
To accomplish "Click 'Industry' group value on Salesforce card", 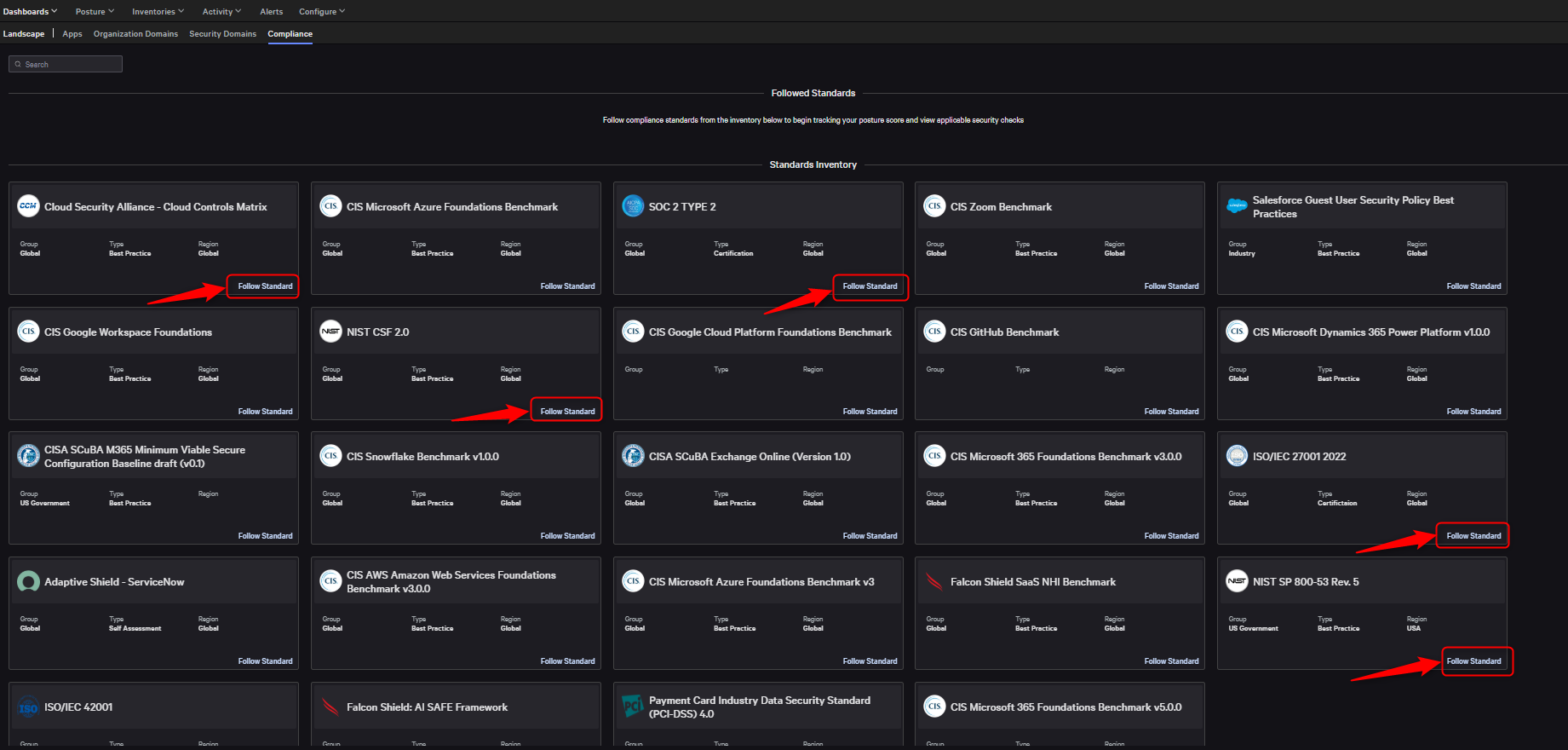I will pos(1242,253).
